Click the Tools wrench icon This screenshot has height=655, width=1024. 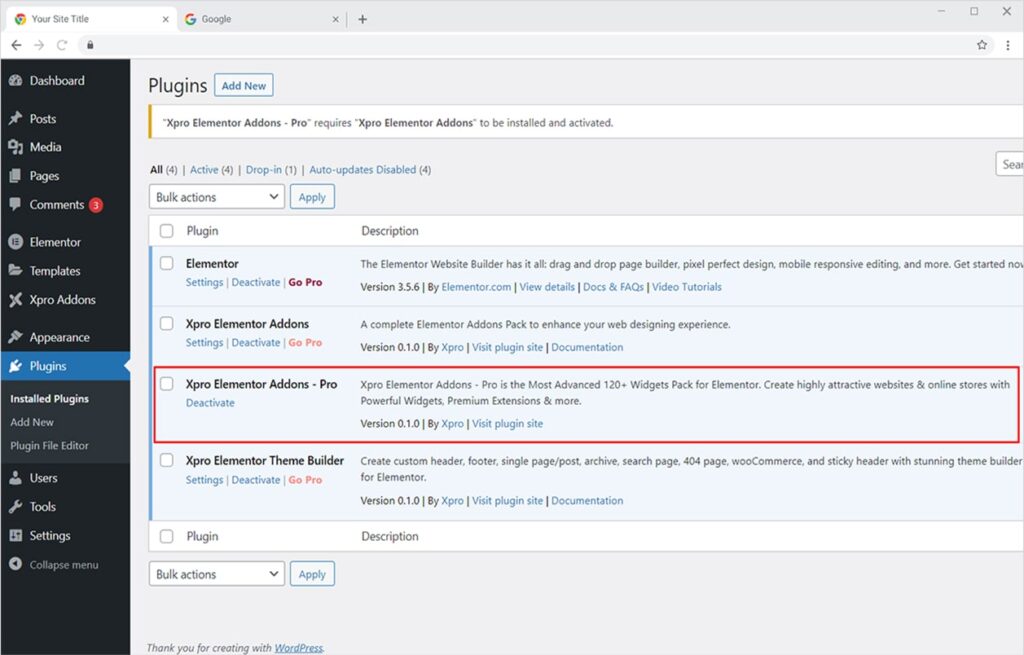(x=15, y=507)
